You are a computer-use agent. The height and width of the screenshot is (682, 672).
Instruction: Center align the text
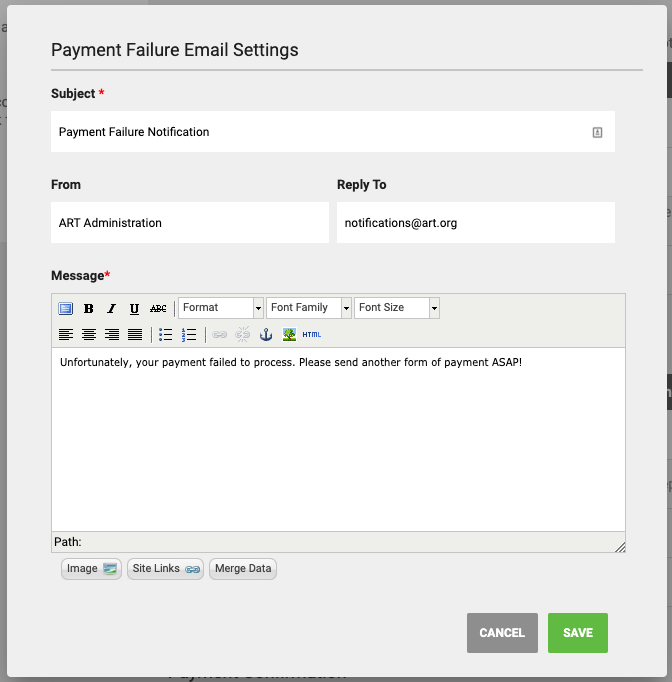point(89,334)
